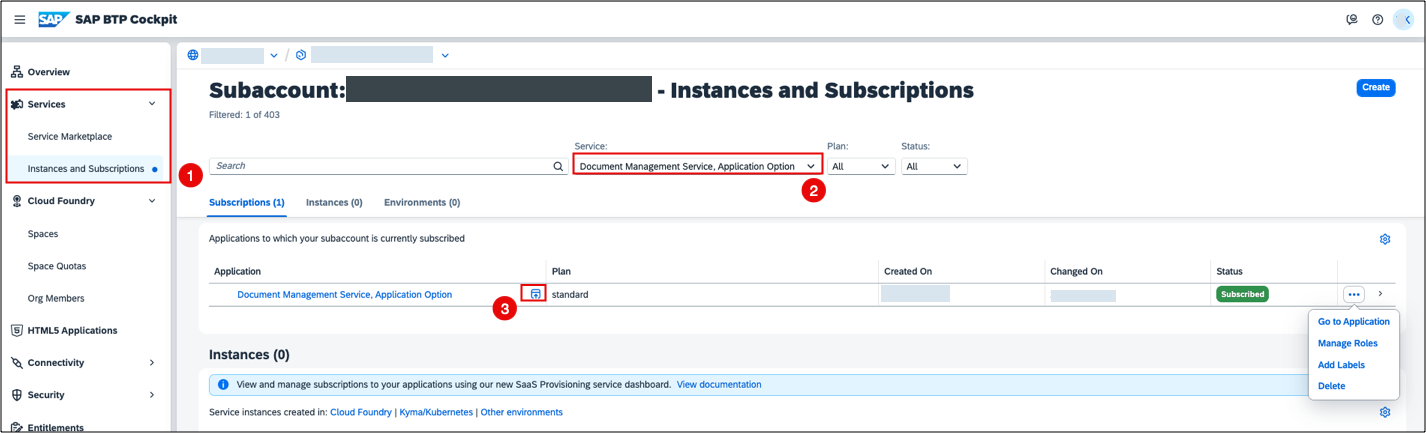Select Delete menu entry
This screenshot has width=1426, height=433.
[1332, 386]
